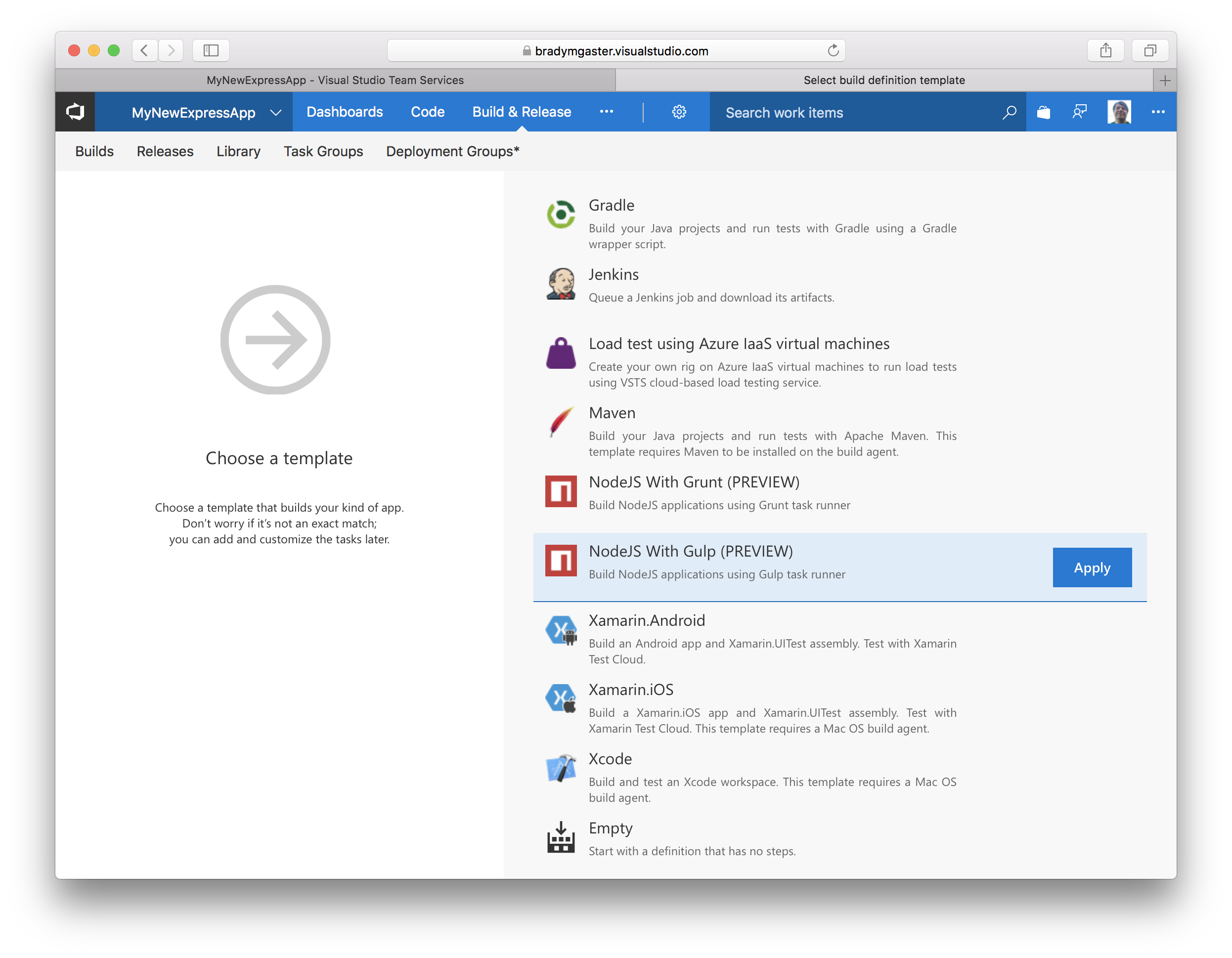
Task: Apply the NodeJS With Gulp template
Action: click(1092, 567)
